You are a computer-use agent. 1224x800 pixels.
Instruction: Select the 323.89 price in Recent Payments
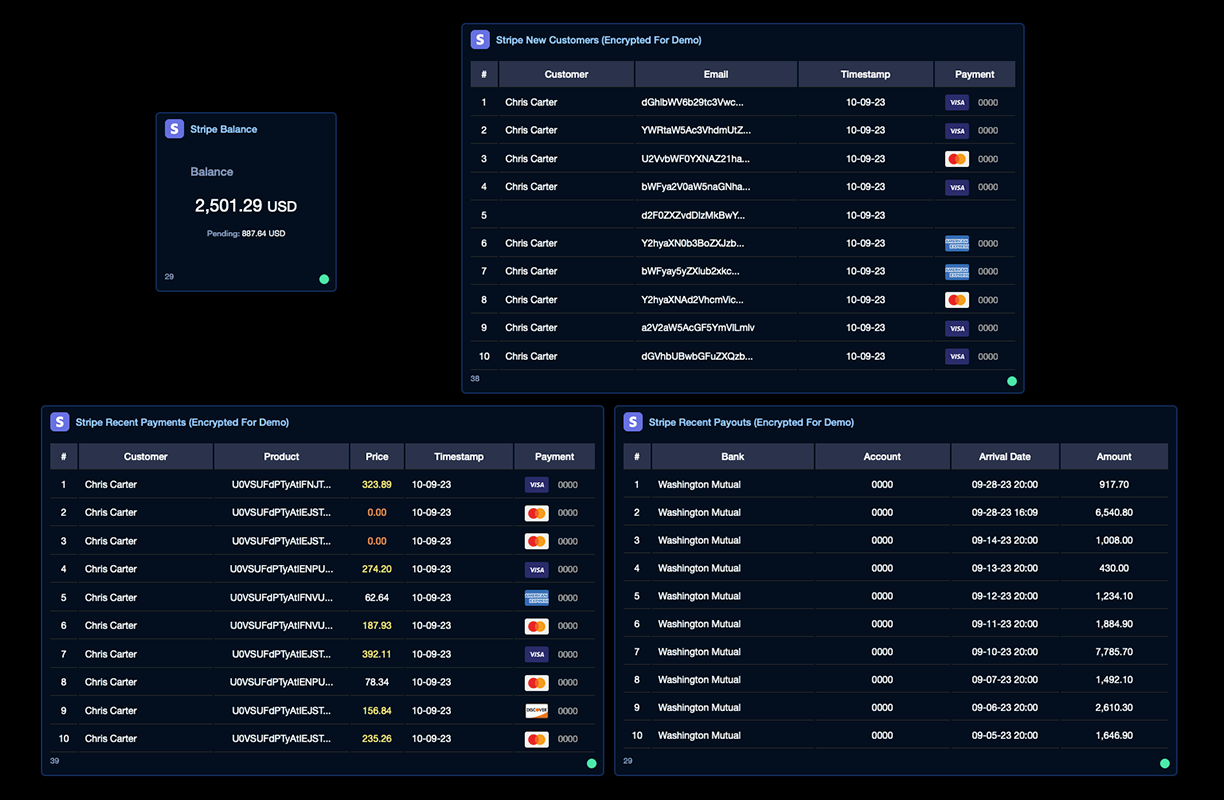click(x=377, y=485)
